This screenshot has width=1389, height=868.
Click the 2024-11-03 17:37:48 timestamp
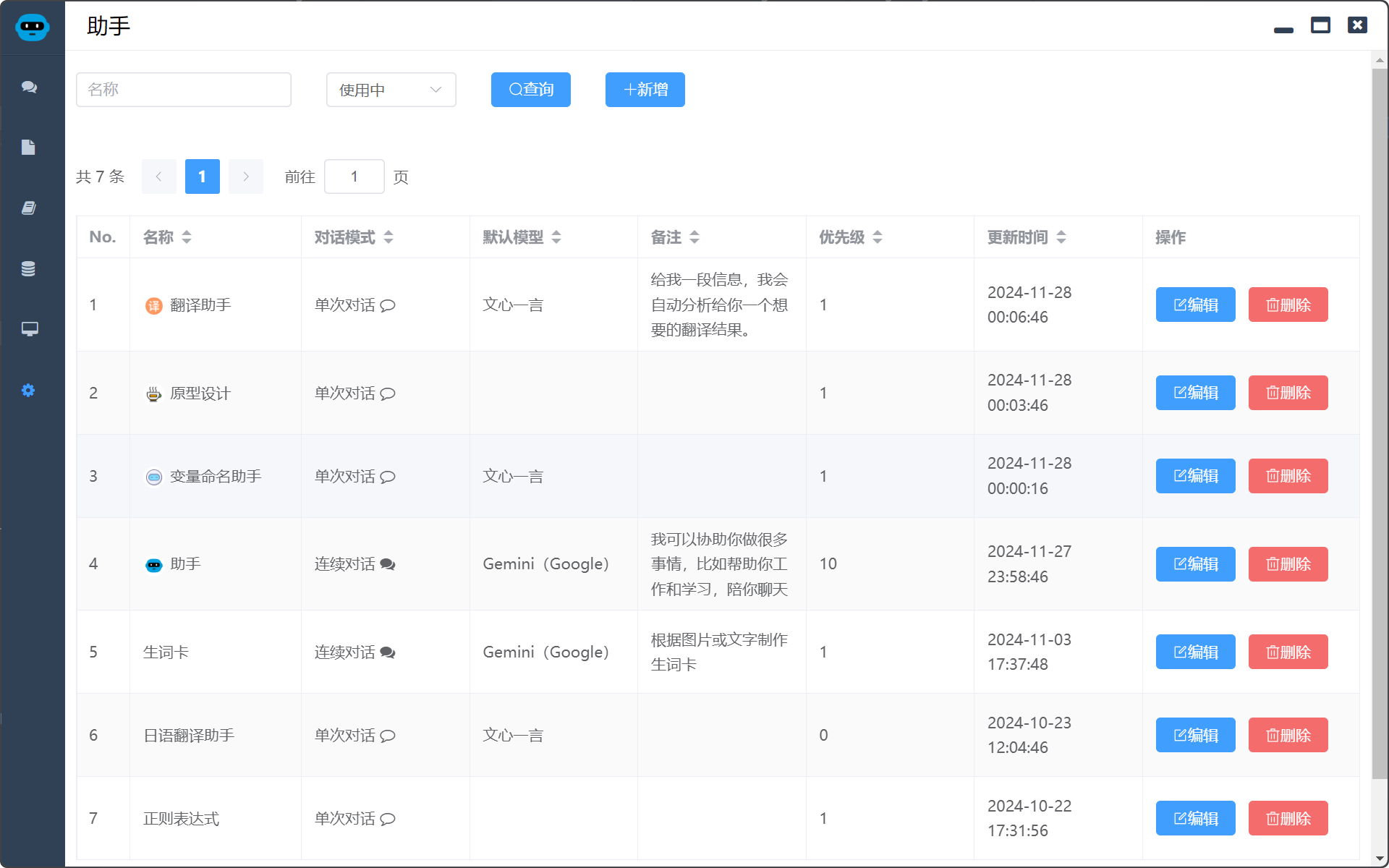point(1029,652)
